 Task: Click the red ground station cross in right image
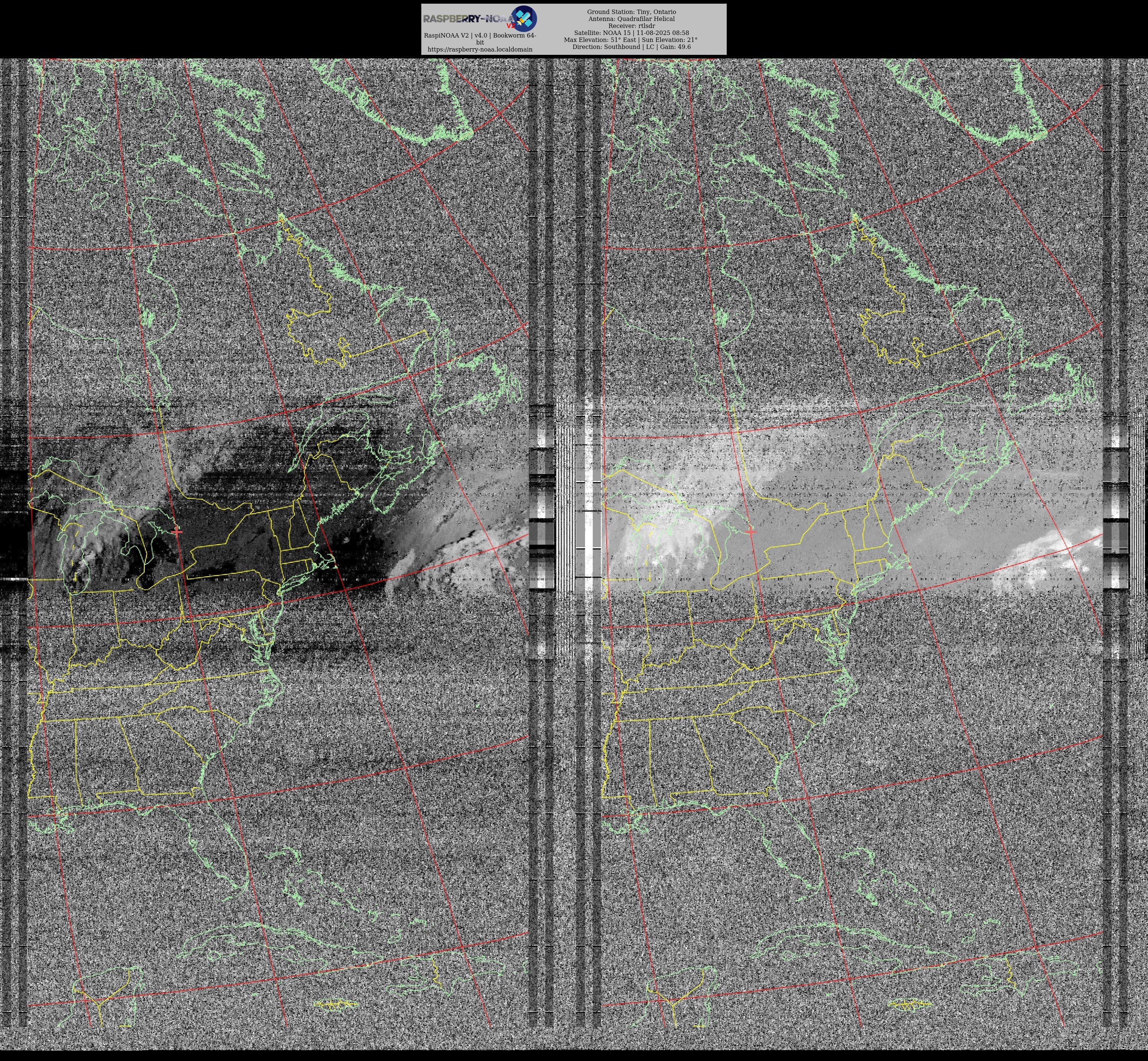751,532
